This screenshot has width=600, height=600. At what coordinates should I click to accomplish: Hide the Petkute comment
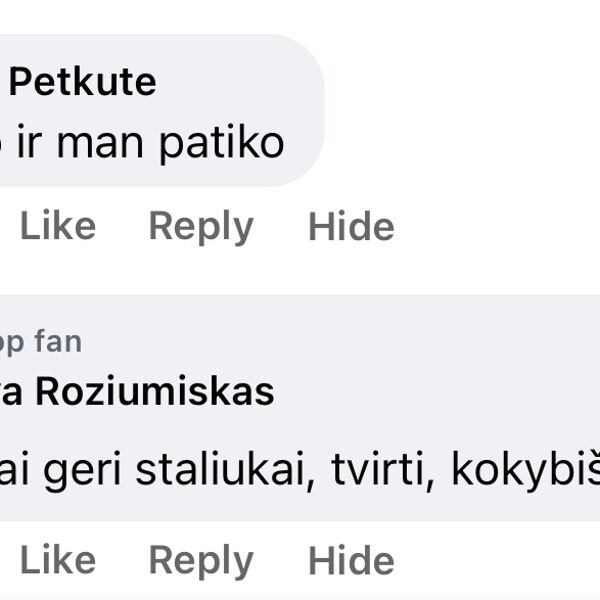coord(351,227)
